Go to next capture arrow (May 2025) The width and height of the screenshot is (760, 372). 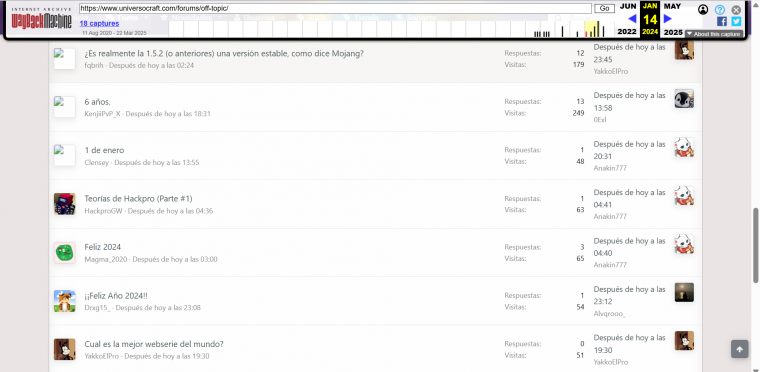(x=668, y=19)
